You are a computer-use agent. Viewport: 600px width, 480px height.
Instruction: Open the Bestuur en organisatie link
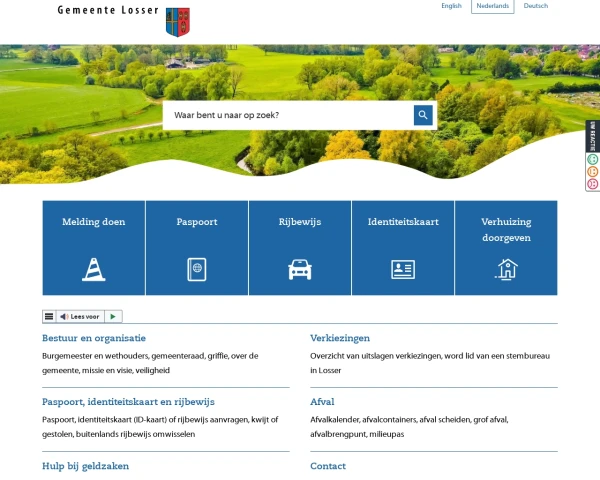pos(94,338)
